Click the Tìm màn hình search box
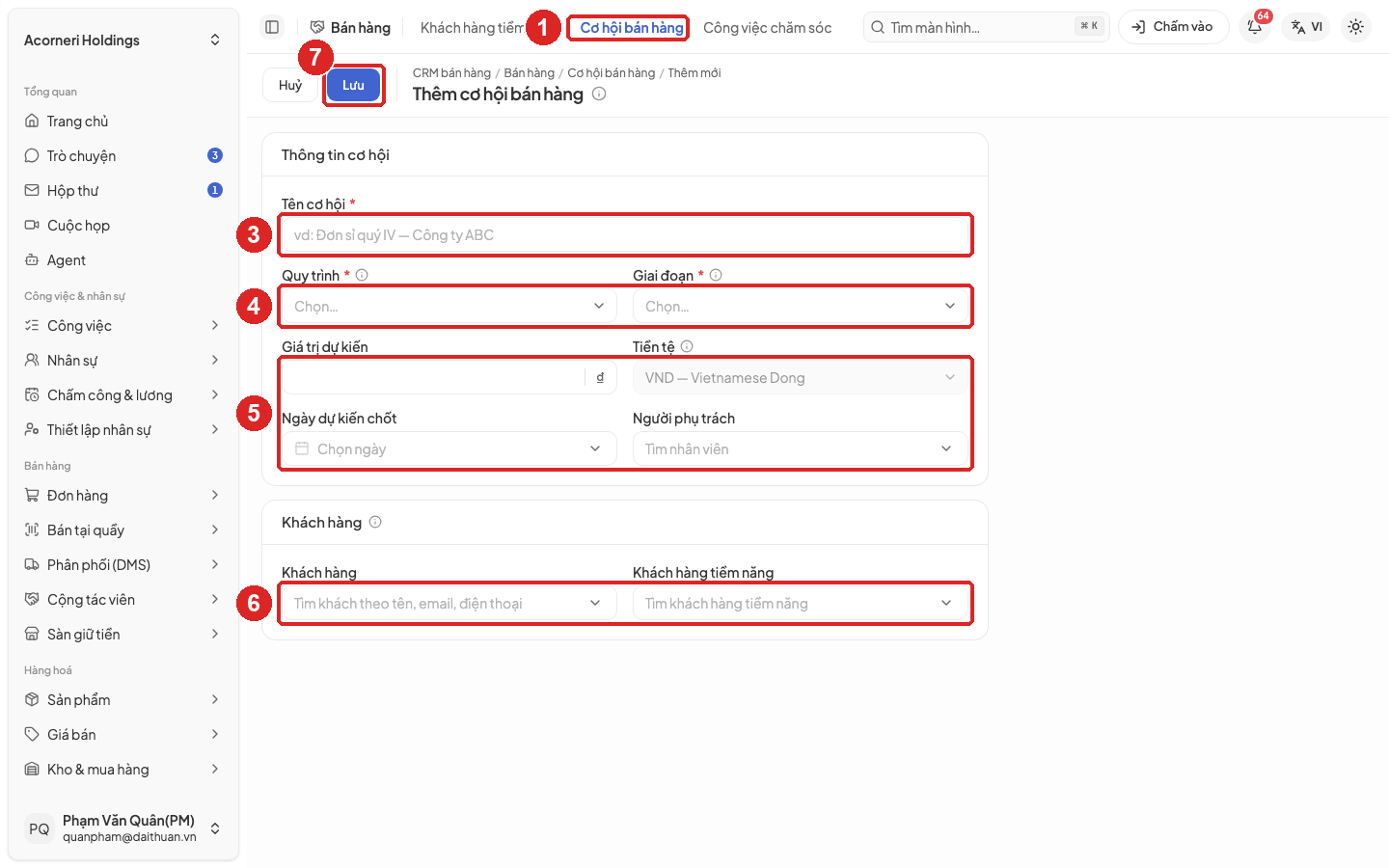Viewport: 1389px width, 868px height. point(987,27)
